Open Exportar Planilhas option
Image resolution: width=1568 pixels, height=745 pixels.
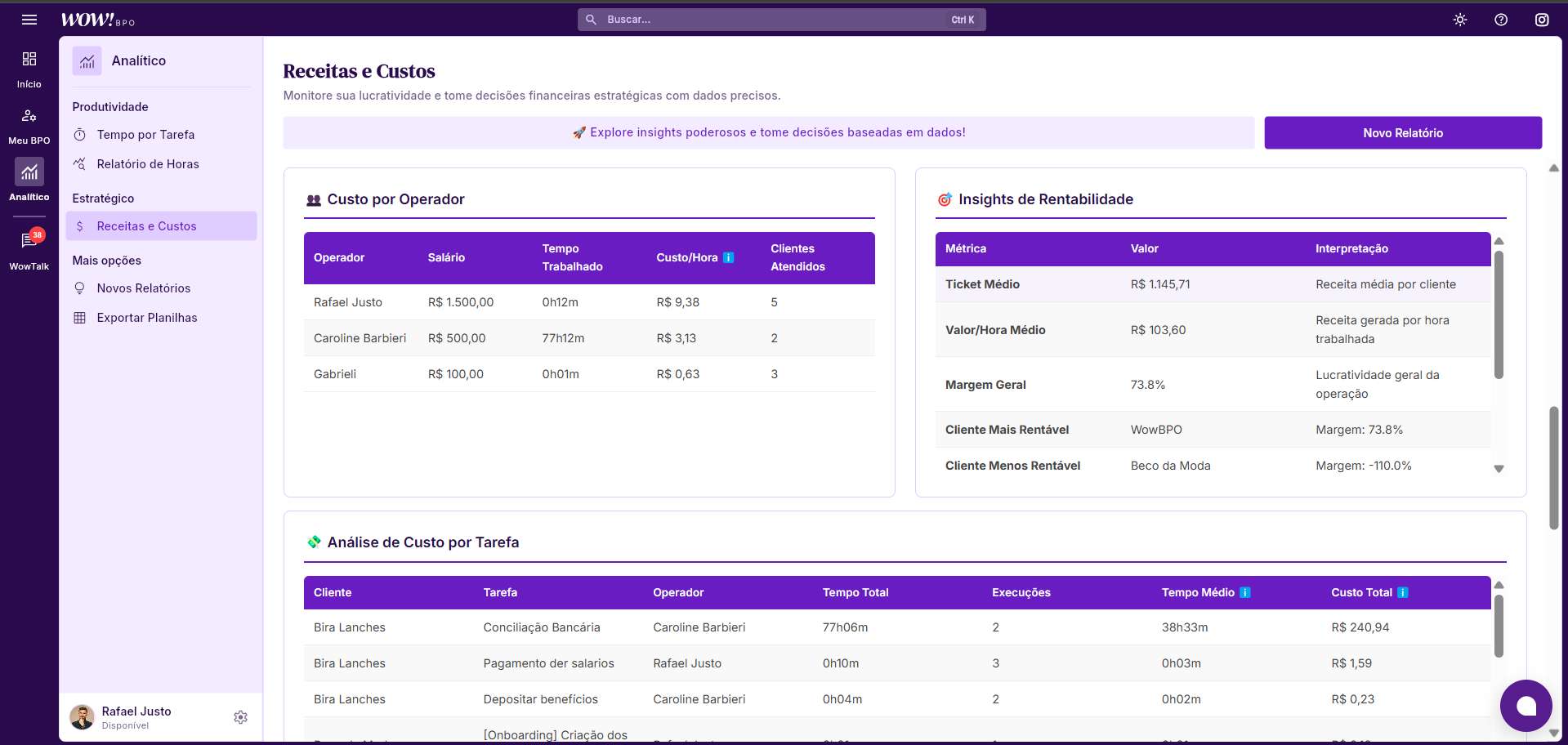[147, 318]
